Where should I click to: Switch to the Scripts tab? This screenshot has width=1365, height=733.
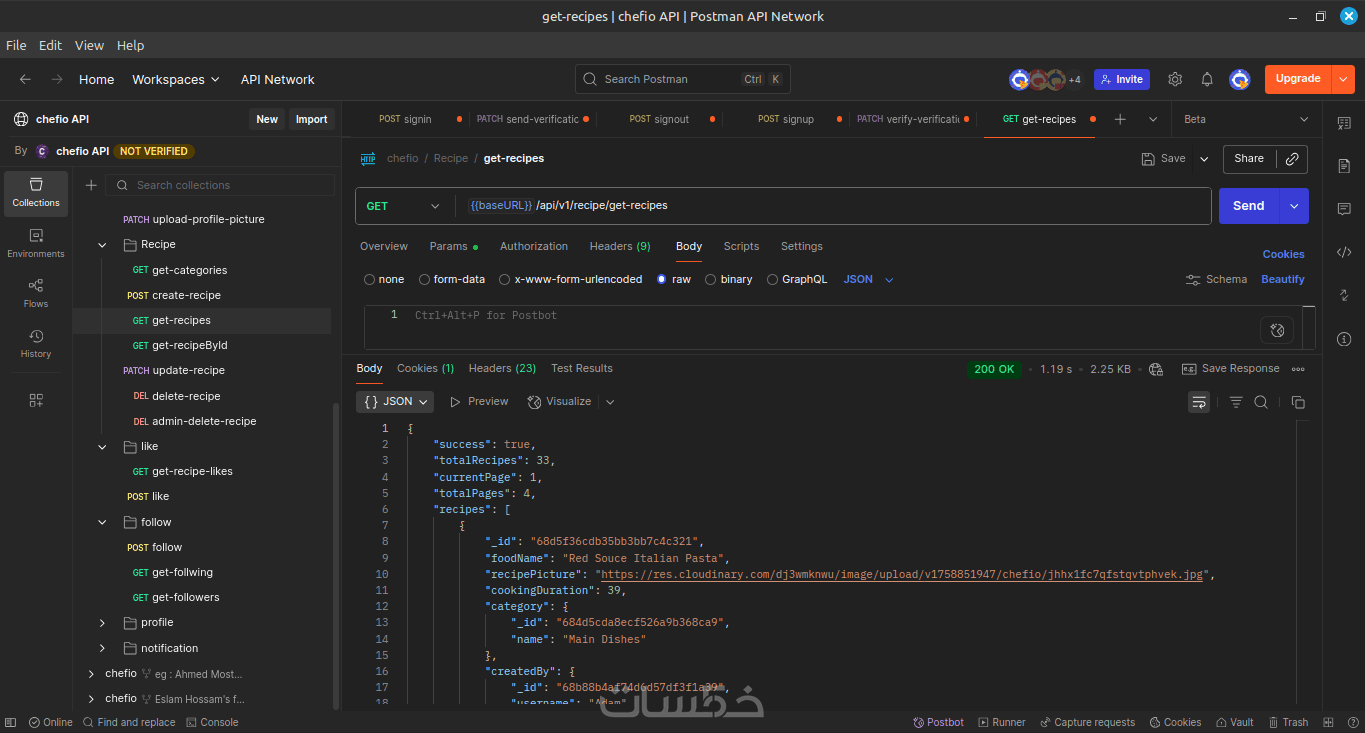[x=741, y=246]
